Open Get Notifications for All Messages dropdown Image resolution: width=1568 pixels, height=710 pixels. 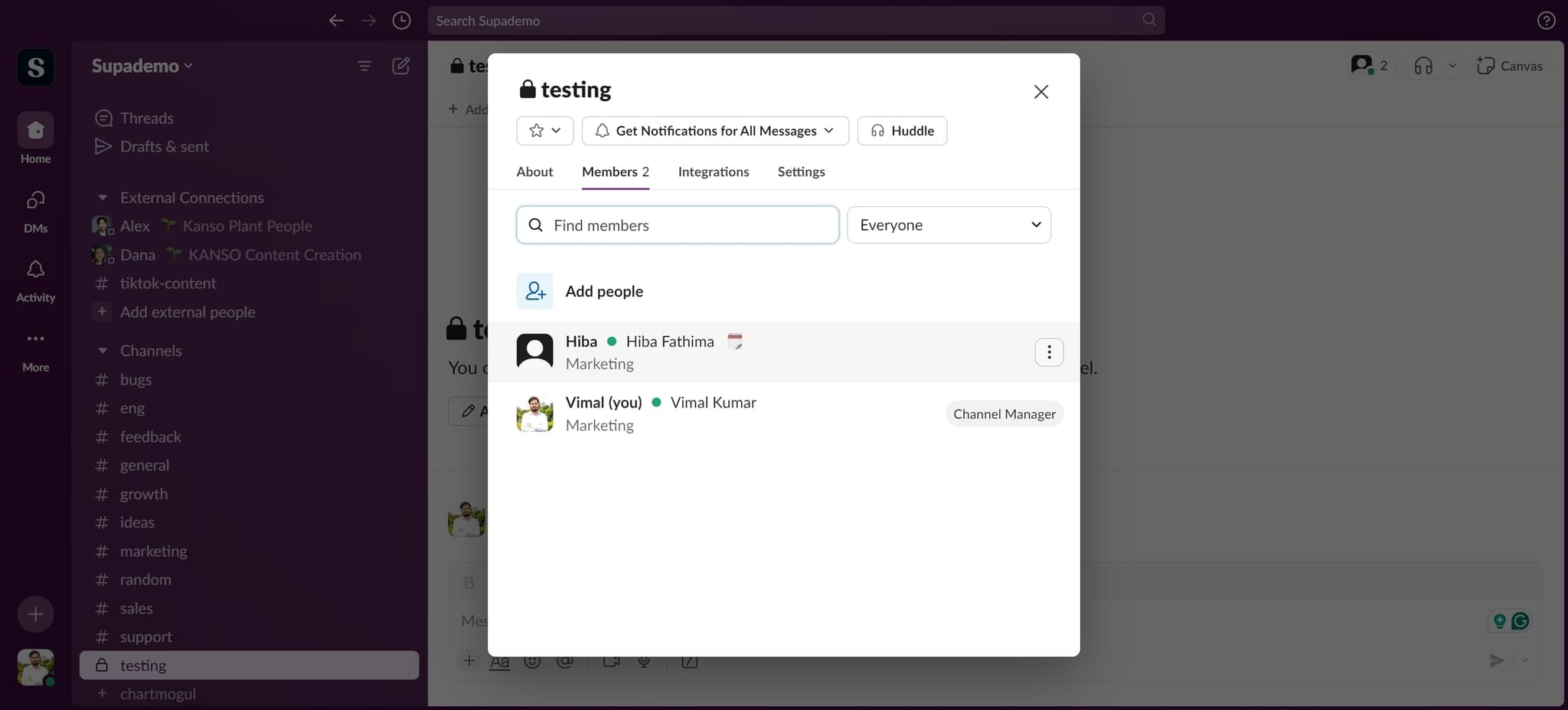[715, 131]
